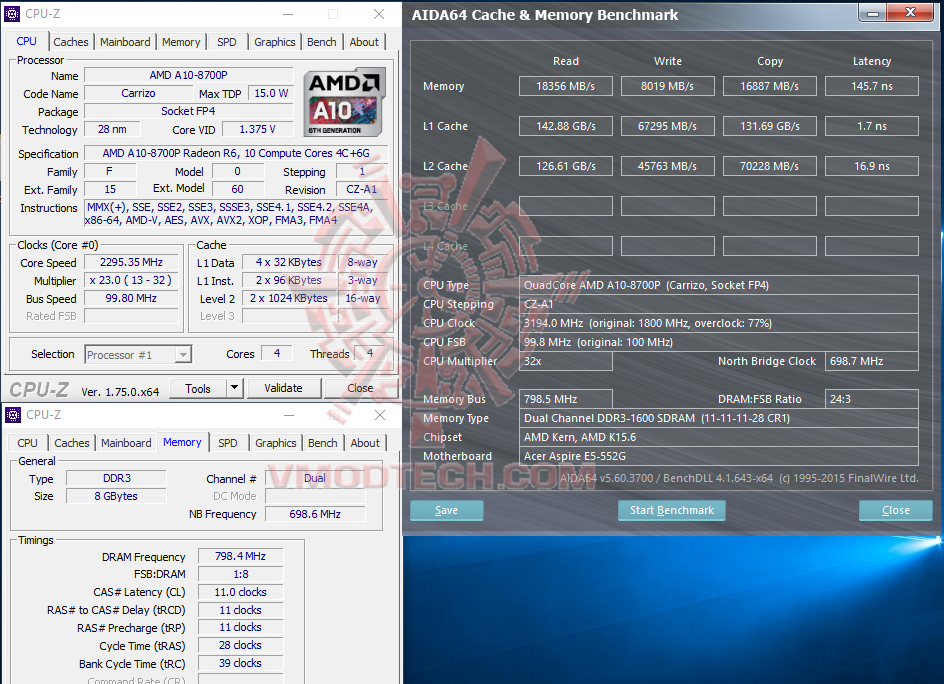Click the Memory Read value 18356 MB/s
The height and width of the screenshot is (684, 944).
(x=566, y=86)
